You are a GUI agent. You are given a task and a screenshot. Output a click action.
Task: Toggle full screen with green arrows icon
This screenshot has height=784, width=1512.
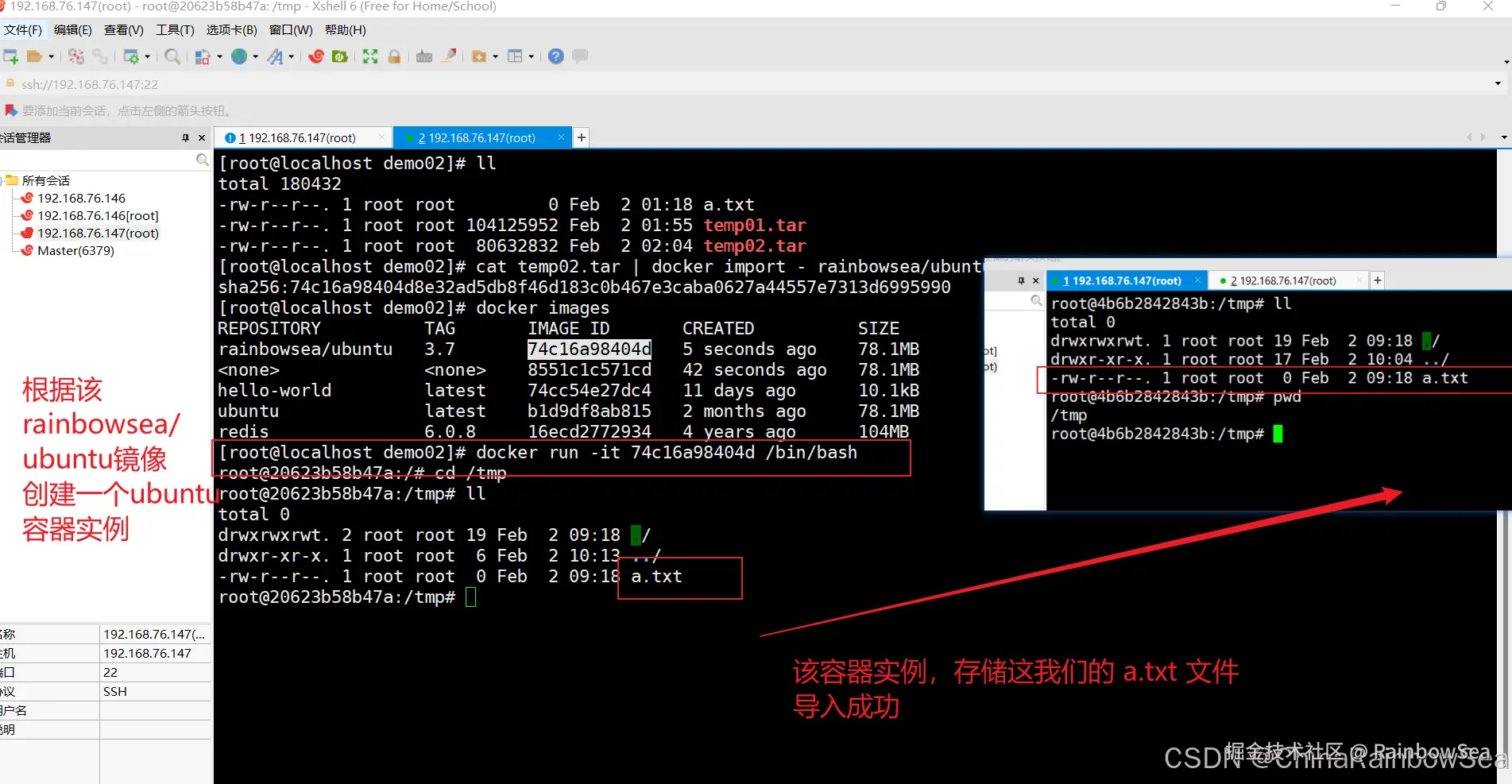pos(370,56)
